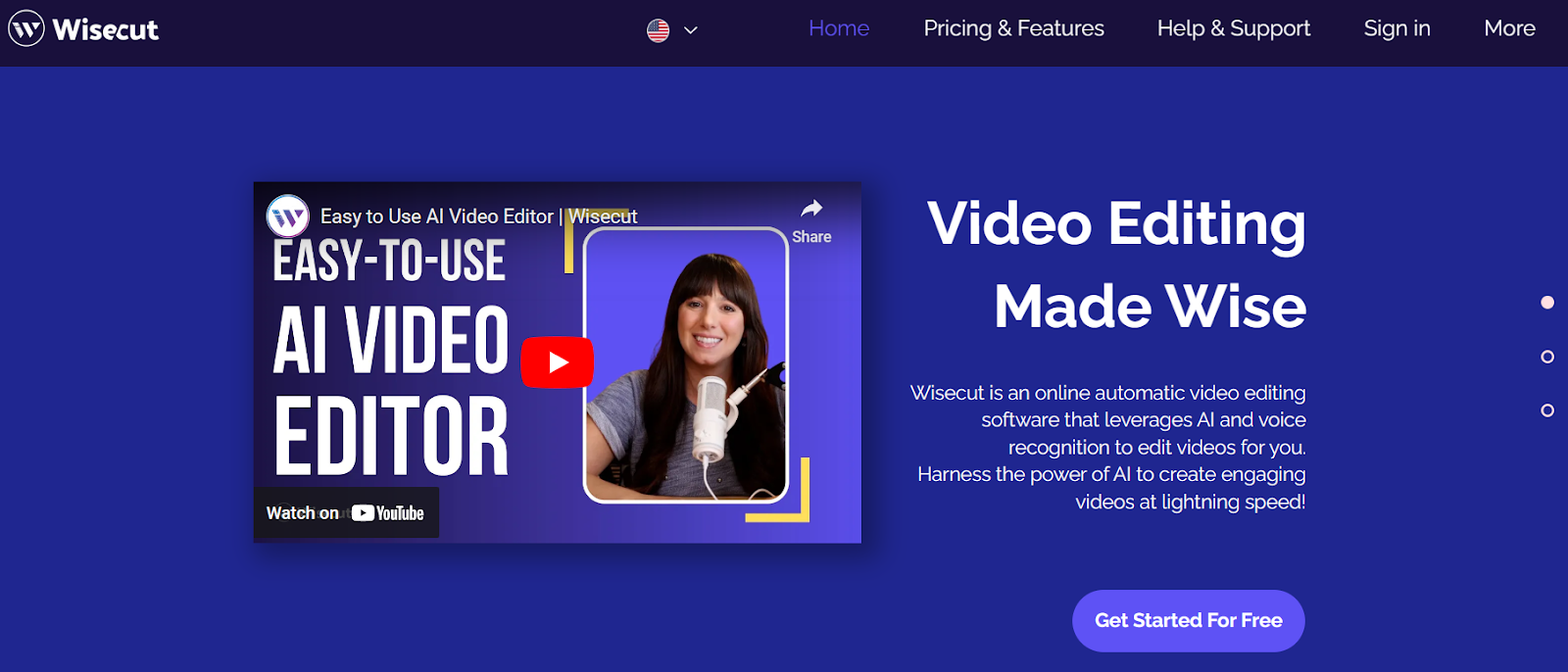Select the third slide indicator dot
Viewport: 1568px width, 672px height.
tap(1547, 410)
